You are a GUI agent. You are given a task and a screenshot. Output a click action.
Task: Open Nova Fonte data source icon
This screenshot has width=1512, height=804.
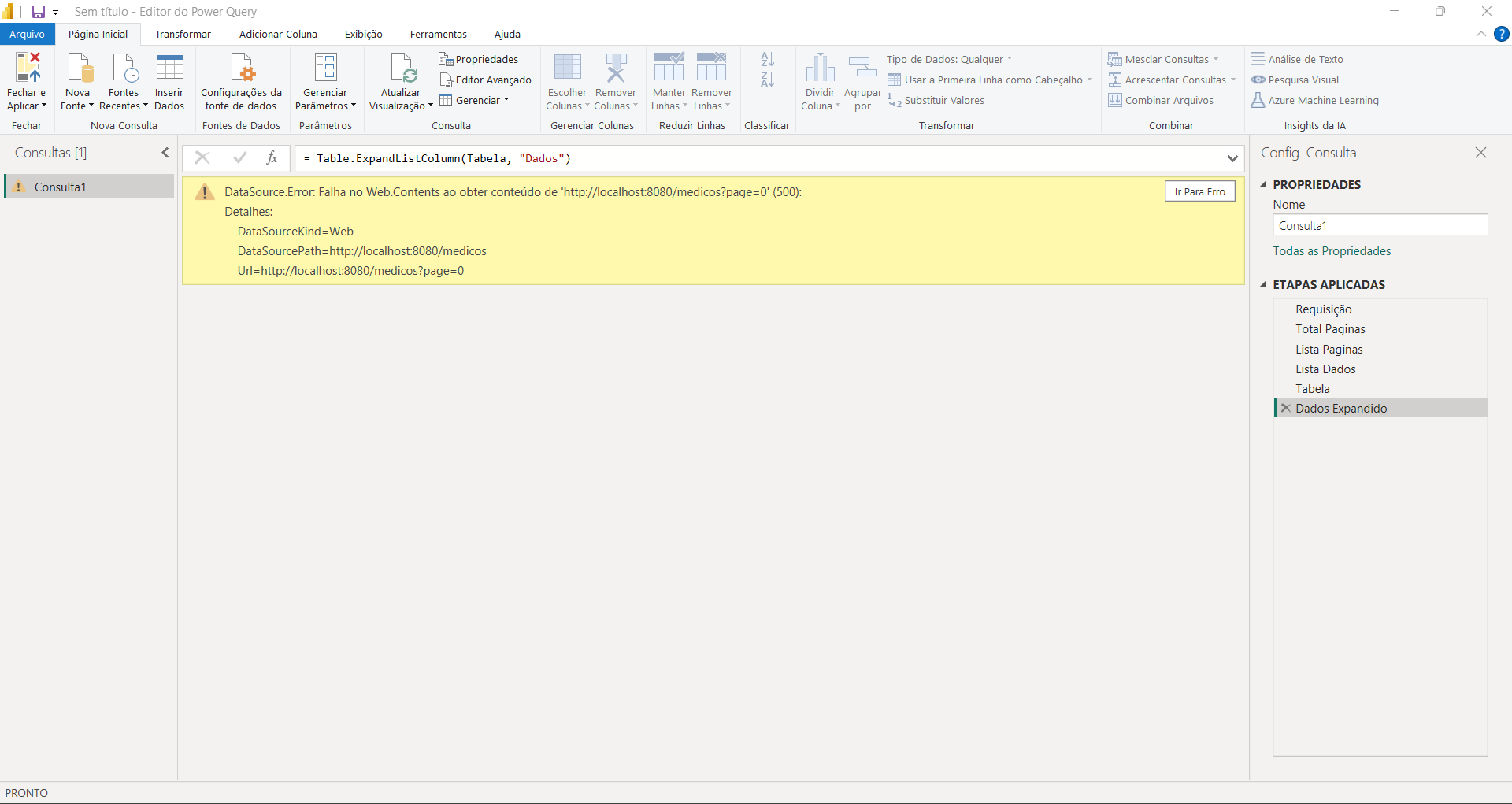(x=80, y=68)
